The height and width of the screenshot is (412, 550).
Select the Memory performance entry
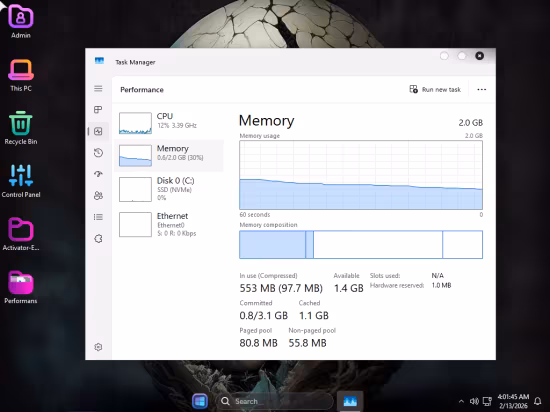tap(169, 155)
